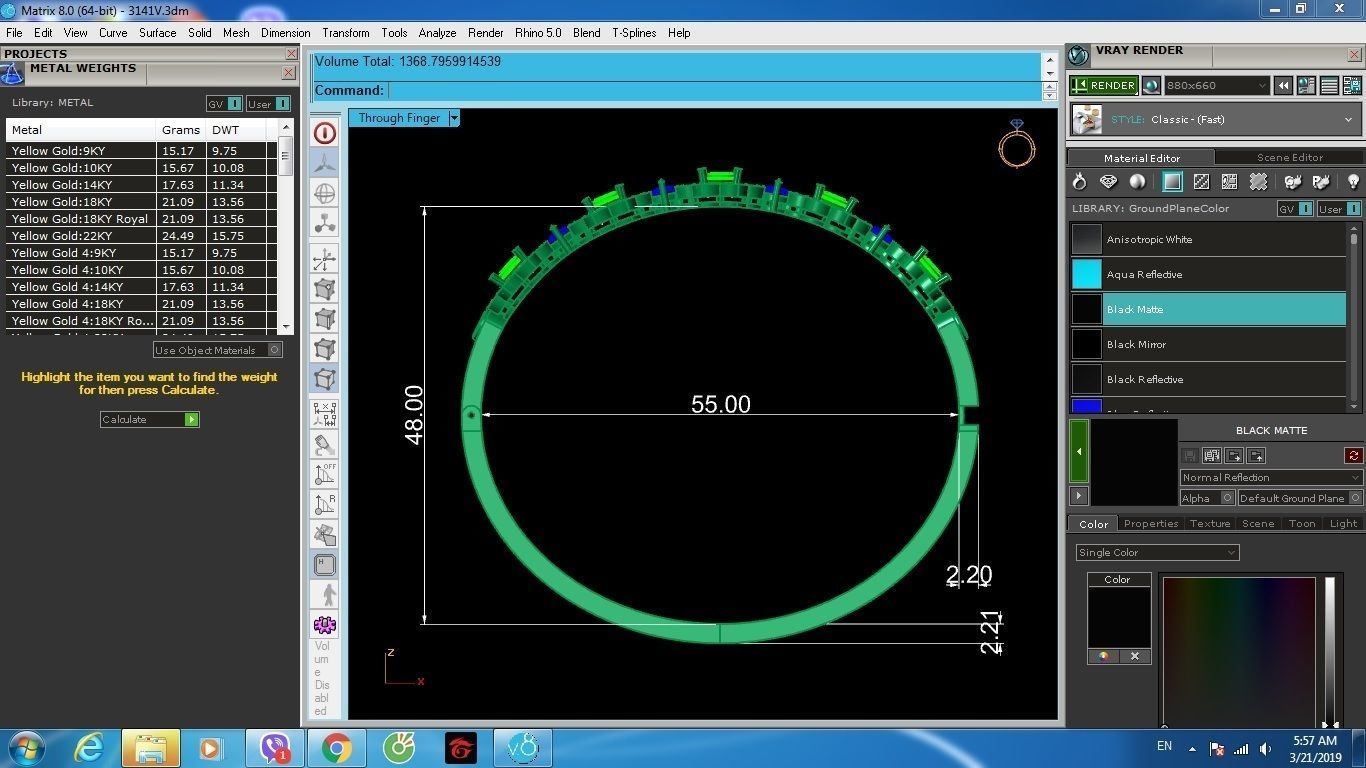This screenshot has height=768, width=1366.
Task: Open the Analyze menu
Action: point(437,33)
